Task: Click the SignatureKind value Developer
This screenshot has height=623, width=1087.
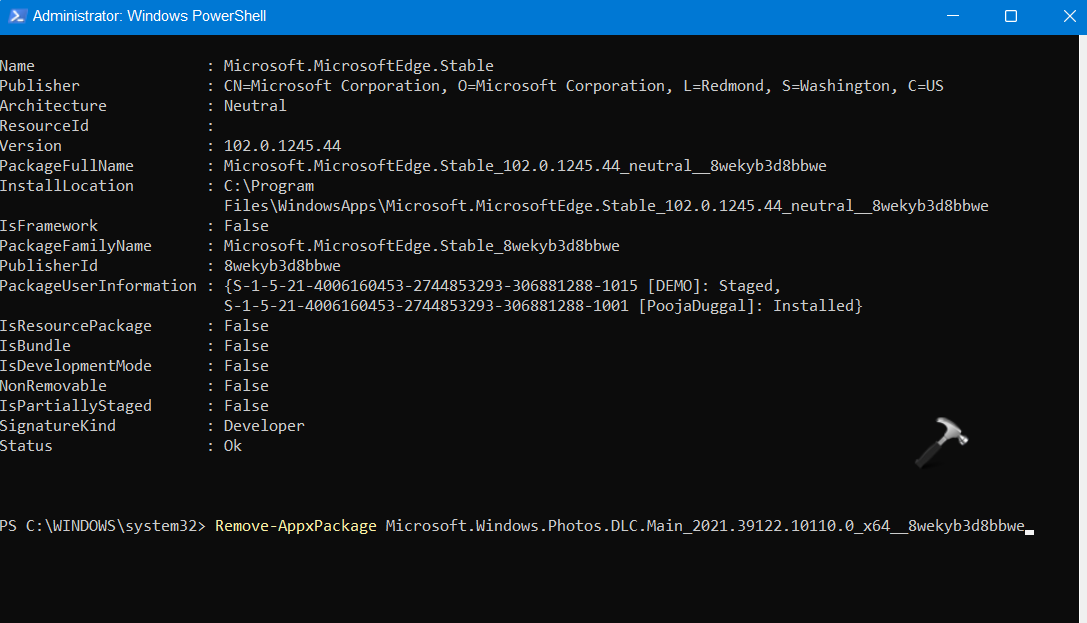Action: (x=264, y=426)
